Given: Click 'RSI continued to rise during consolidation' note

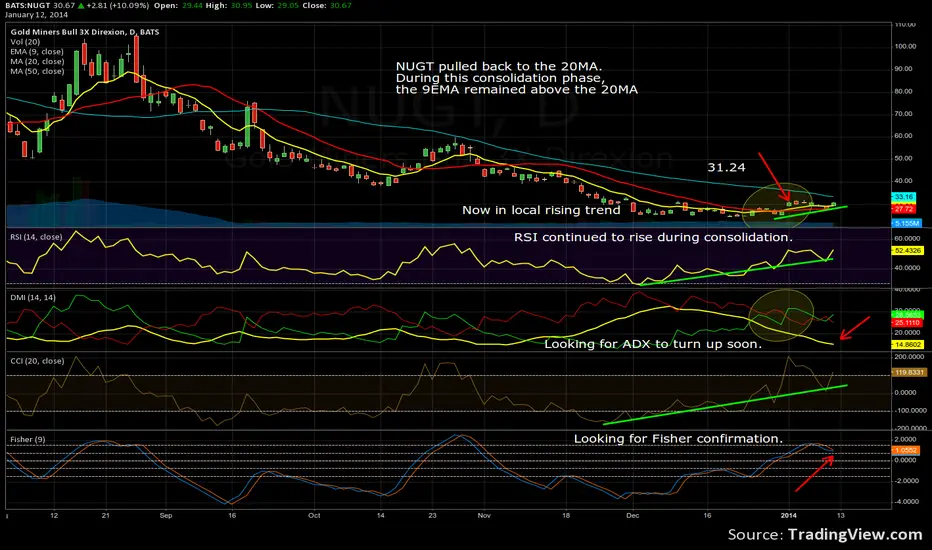Looking at the screenshot, I should pyautogui.click(x=653, y=237).
